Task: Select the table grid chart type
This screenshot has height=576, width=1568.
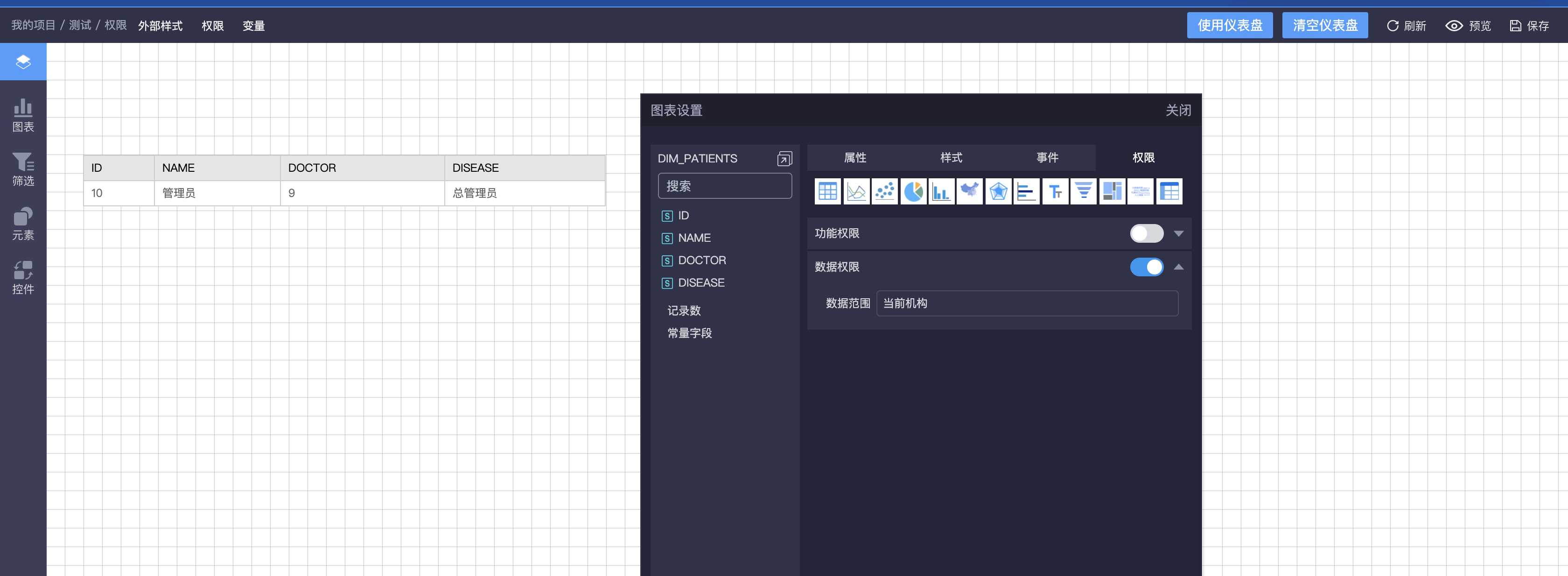Action: [x=828, y=191]
